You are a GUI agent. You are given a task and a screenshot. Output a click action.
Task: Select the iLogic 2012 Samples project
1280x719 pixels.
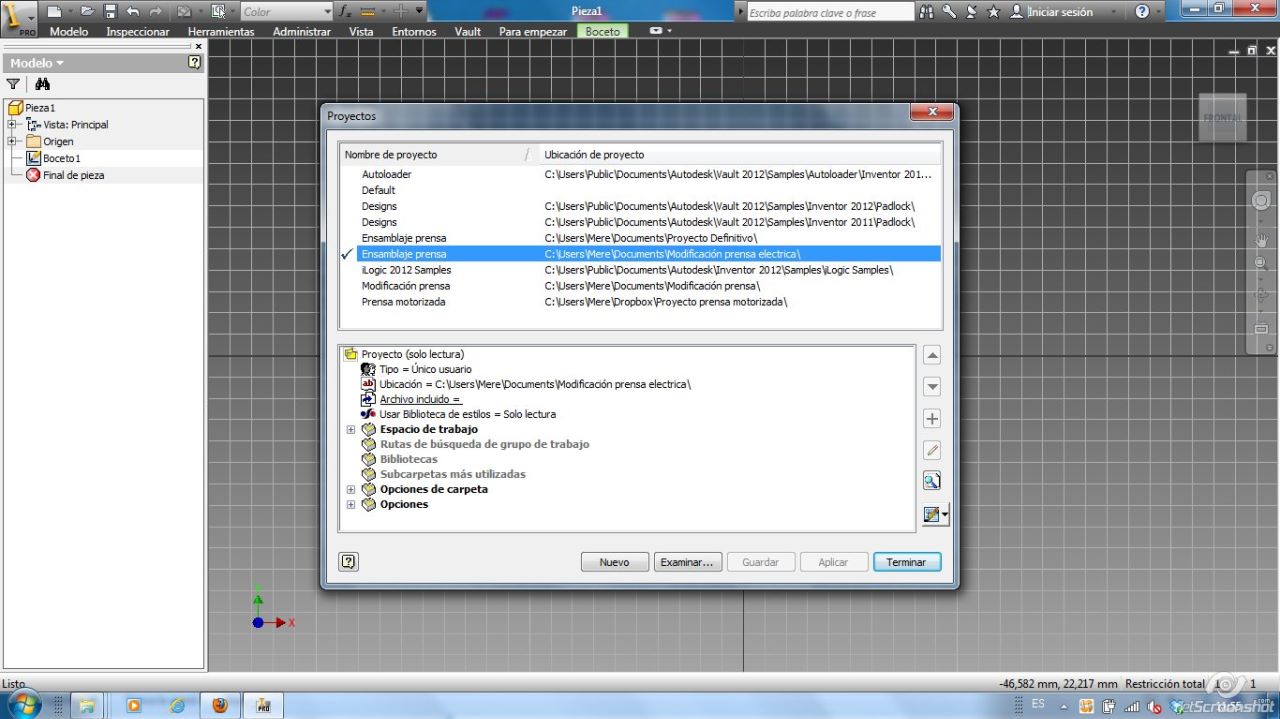coord(640,270)
